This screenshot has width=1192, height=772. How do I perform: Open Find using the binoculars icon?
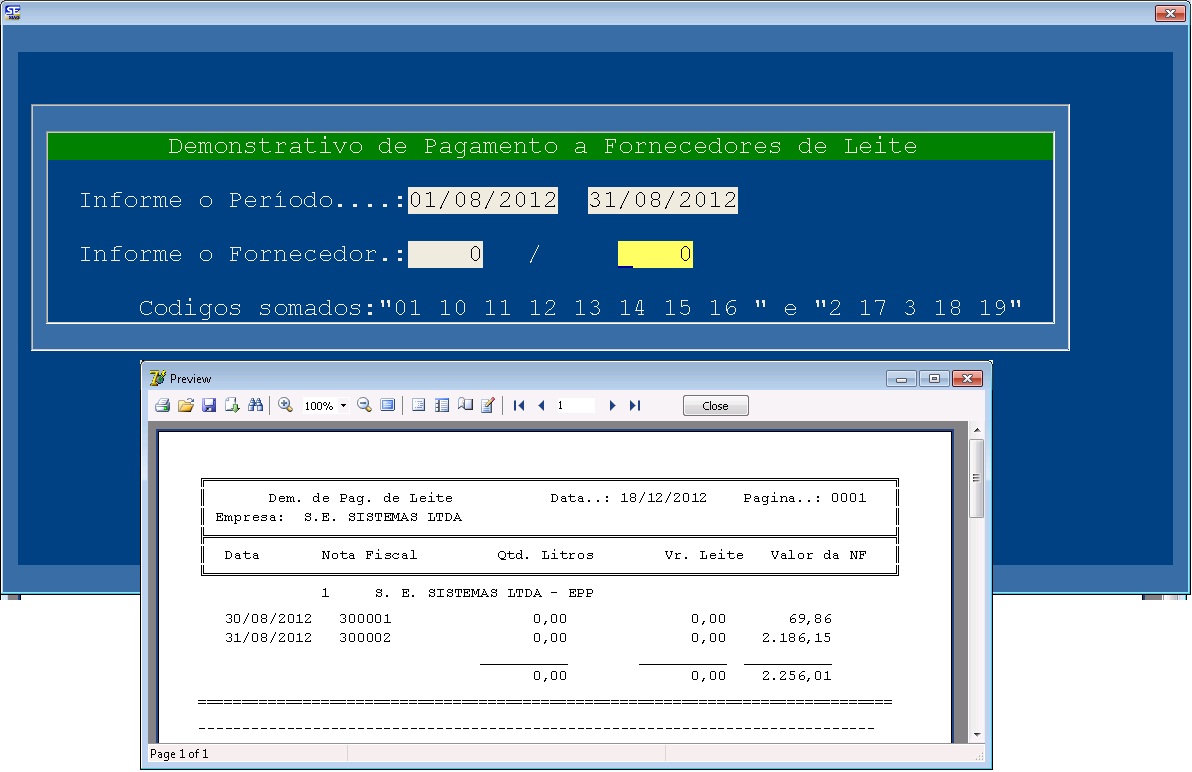pyautogui.click(x=256, y=406)
